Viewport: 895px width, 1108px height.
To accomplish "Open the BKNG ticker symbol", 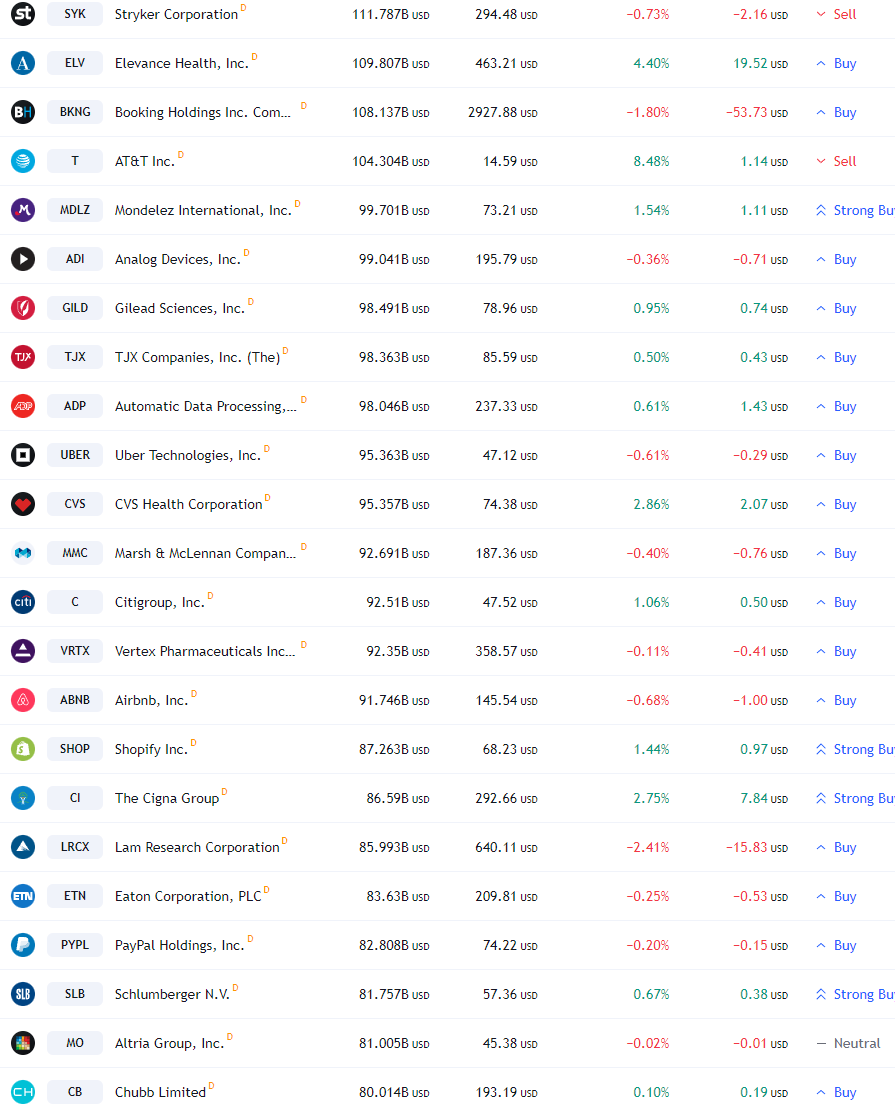I will tap(75, 112).
